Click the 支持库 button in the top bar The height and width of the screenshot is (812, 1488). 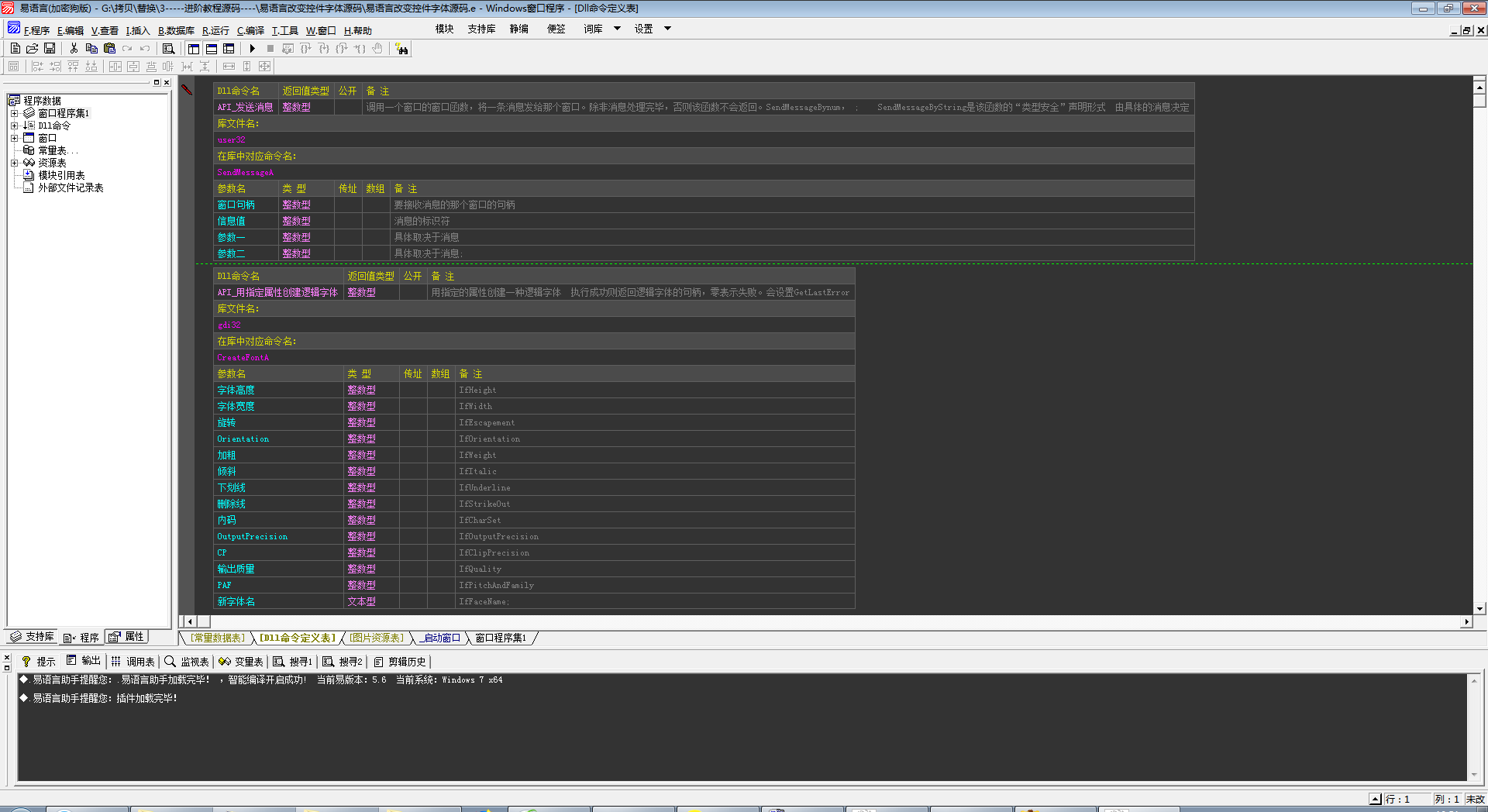[x=481, y=29]
